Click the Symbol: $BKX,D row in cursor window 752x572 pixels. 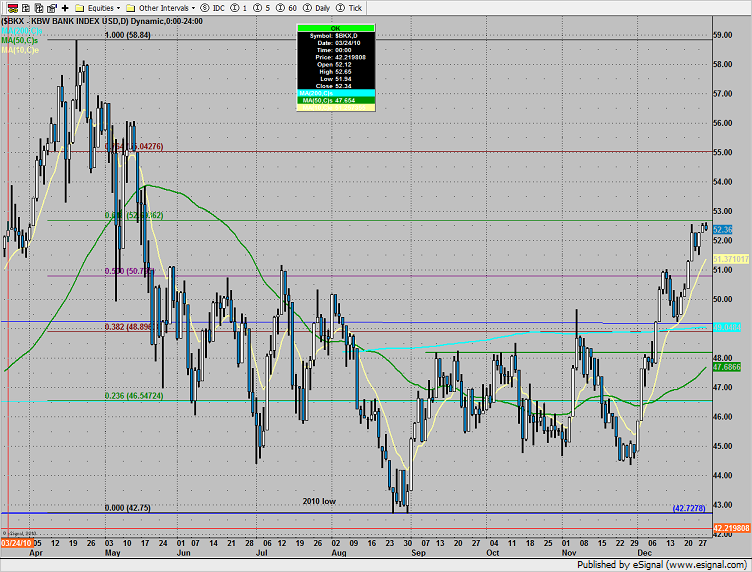pyautogui.click(x=334, y=36)
